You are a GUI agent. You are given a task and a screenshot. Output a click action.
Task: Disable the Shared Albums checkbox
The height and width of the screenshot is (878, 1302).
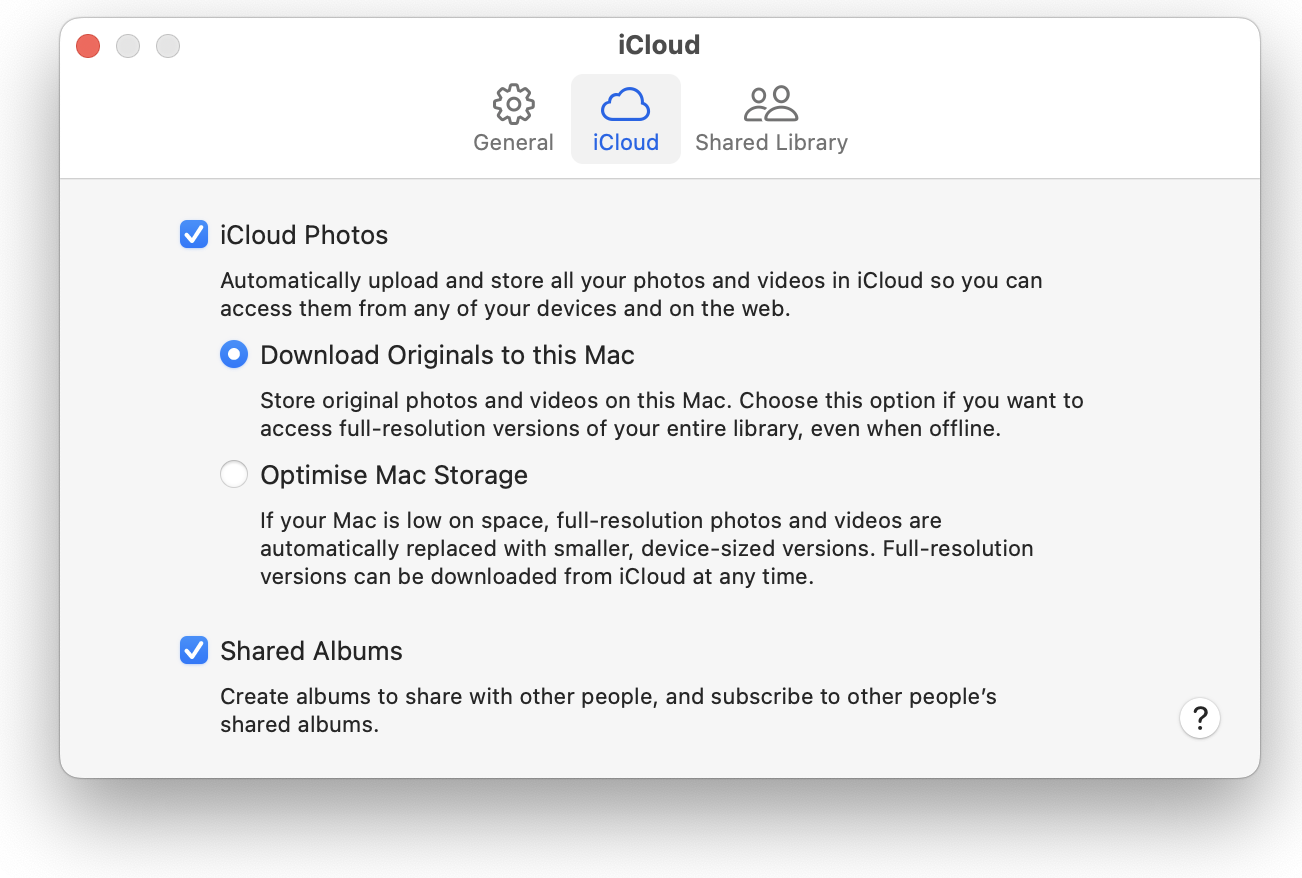[x=194, y=651]
